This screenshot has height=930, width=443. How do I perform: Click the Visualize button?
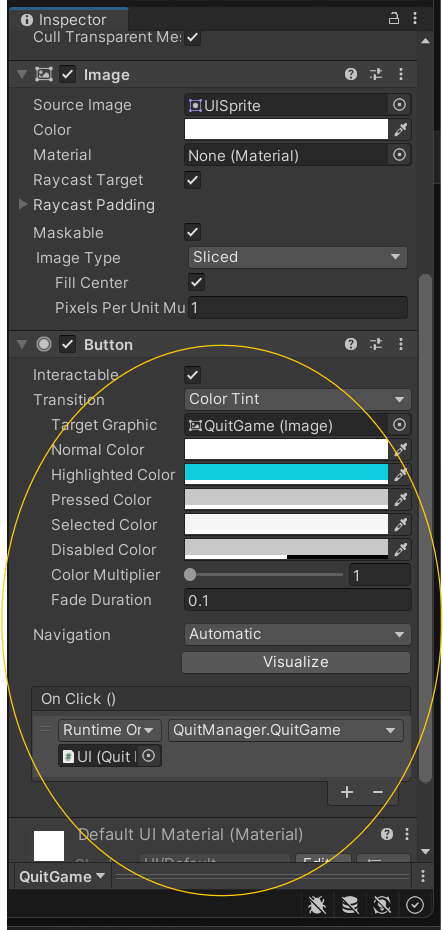tap(296, 662)
